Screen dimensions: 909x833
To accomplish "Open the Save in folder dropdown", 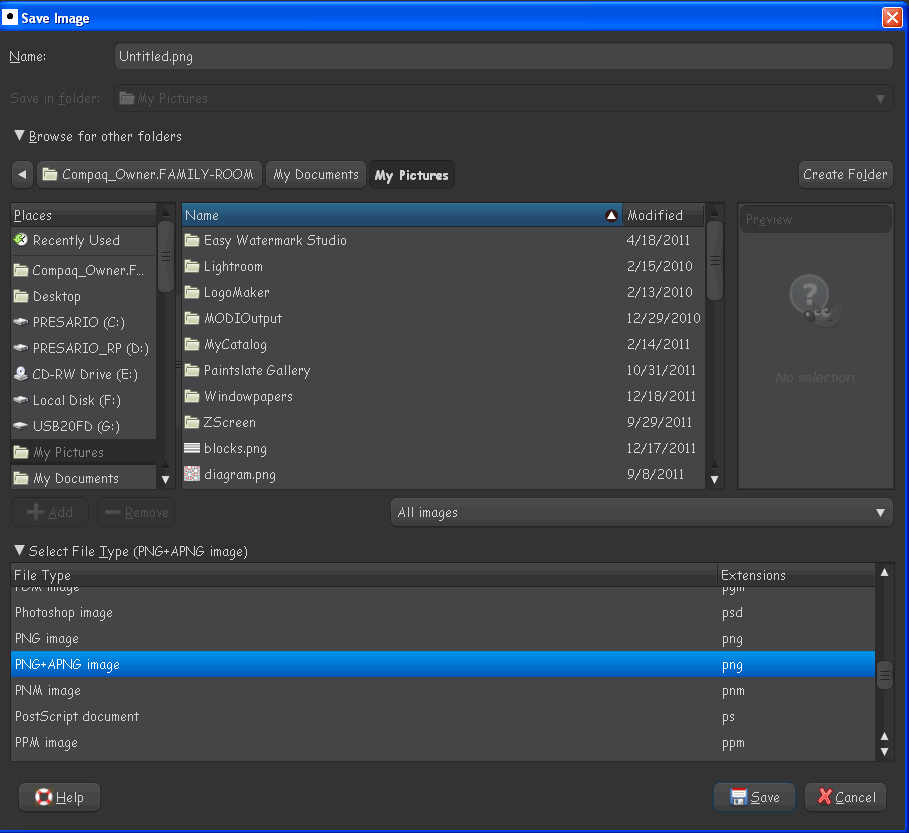I will pyautogui.click(x=504, y=99).
